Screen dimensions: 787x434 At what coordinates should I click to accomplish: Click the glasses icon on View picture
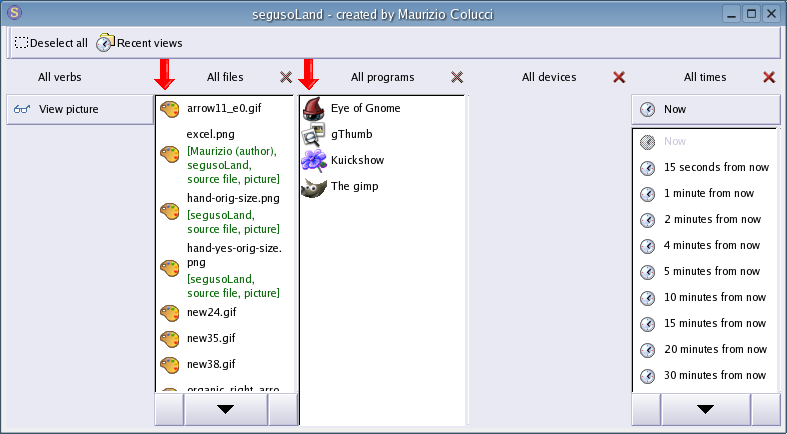22,110
